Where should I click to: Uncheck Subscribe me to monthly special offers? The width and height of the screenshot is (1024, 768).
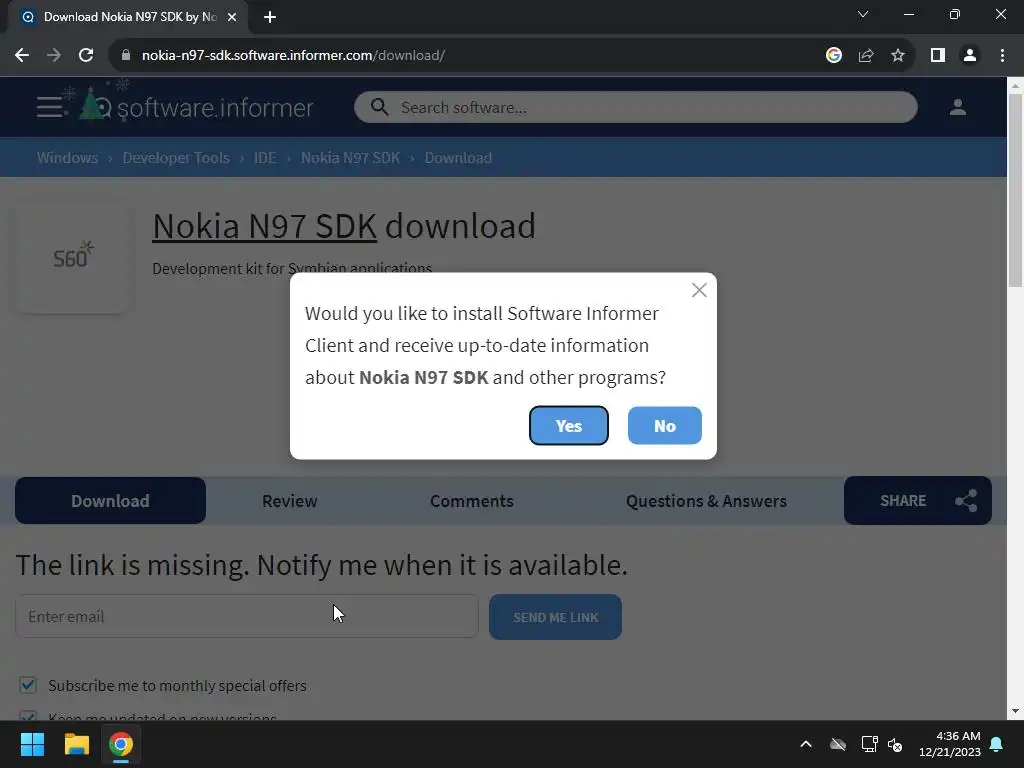coord(27,685)
